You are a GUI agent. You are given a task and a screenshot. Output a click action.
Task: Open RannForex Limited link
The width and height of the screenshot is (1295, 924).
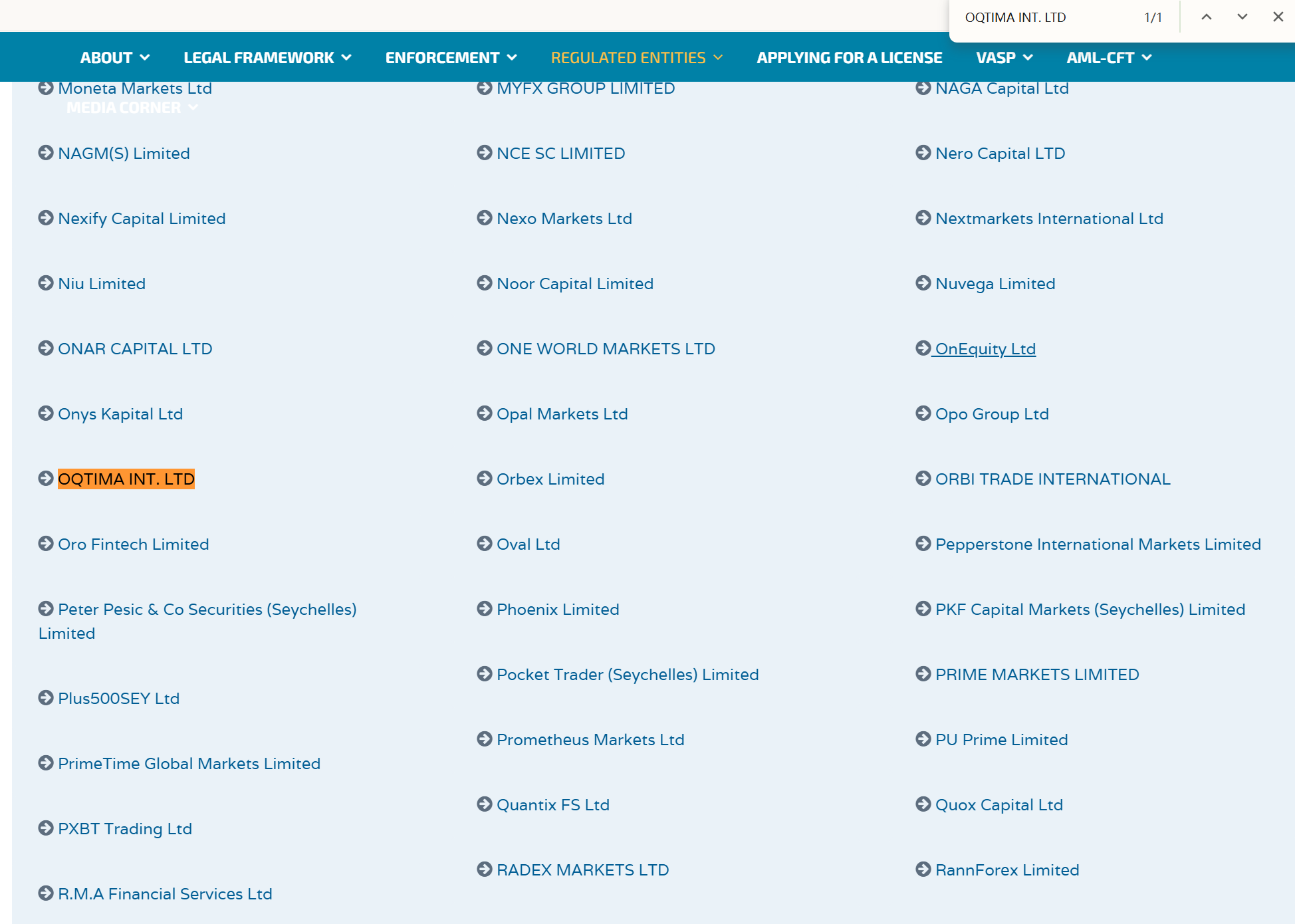point(1007,870)
